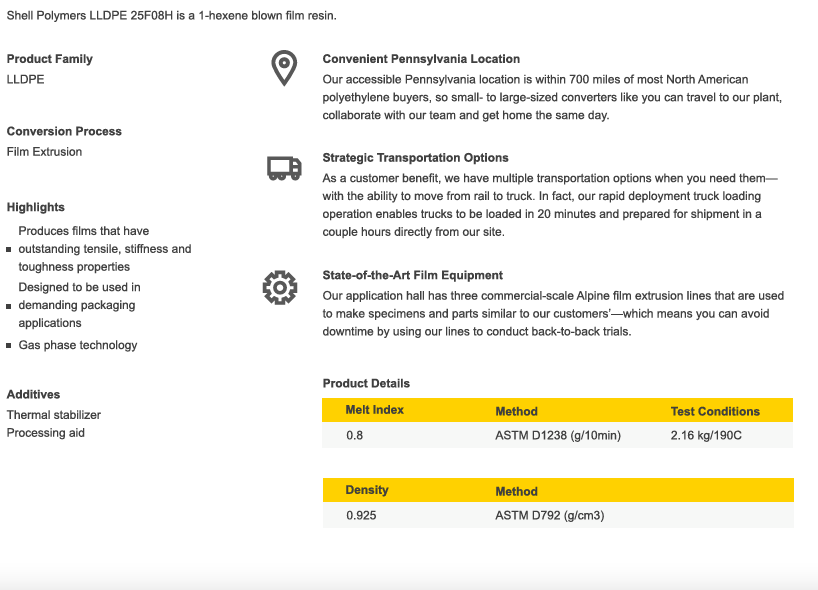
Task: Click the Product Family label
Action: click(50, 59)
